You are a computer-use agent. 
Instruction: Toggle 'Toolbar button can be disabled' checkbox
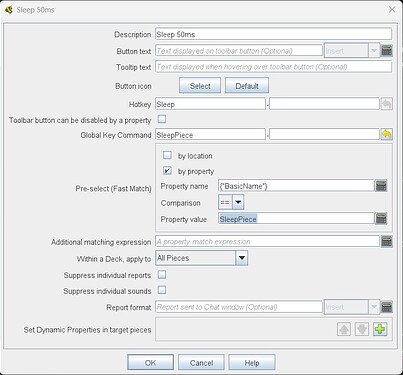pos(162,119)
